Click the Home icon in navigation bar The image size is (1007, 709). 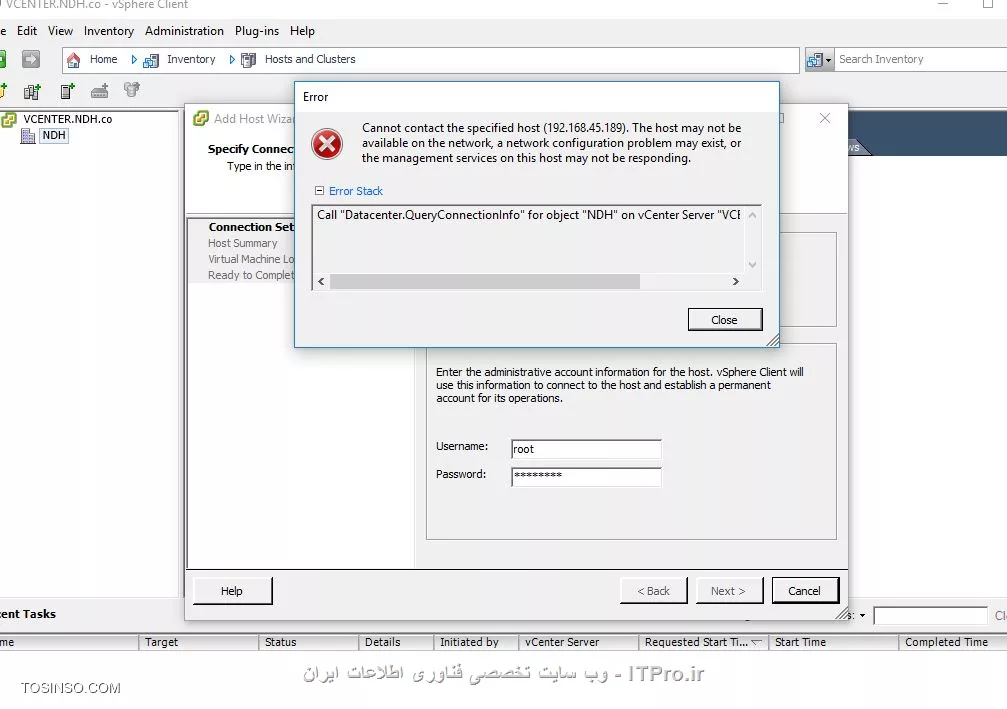point(74,60)
